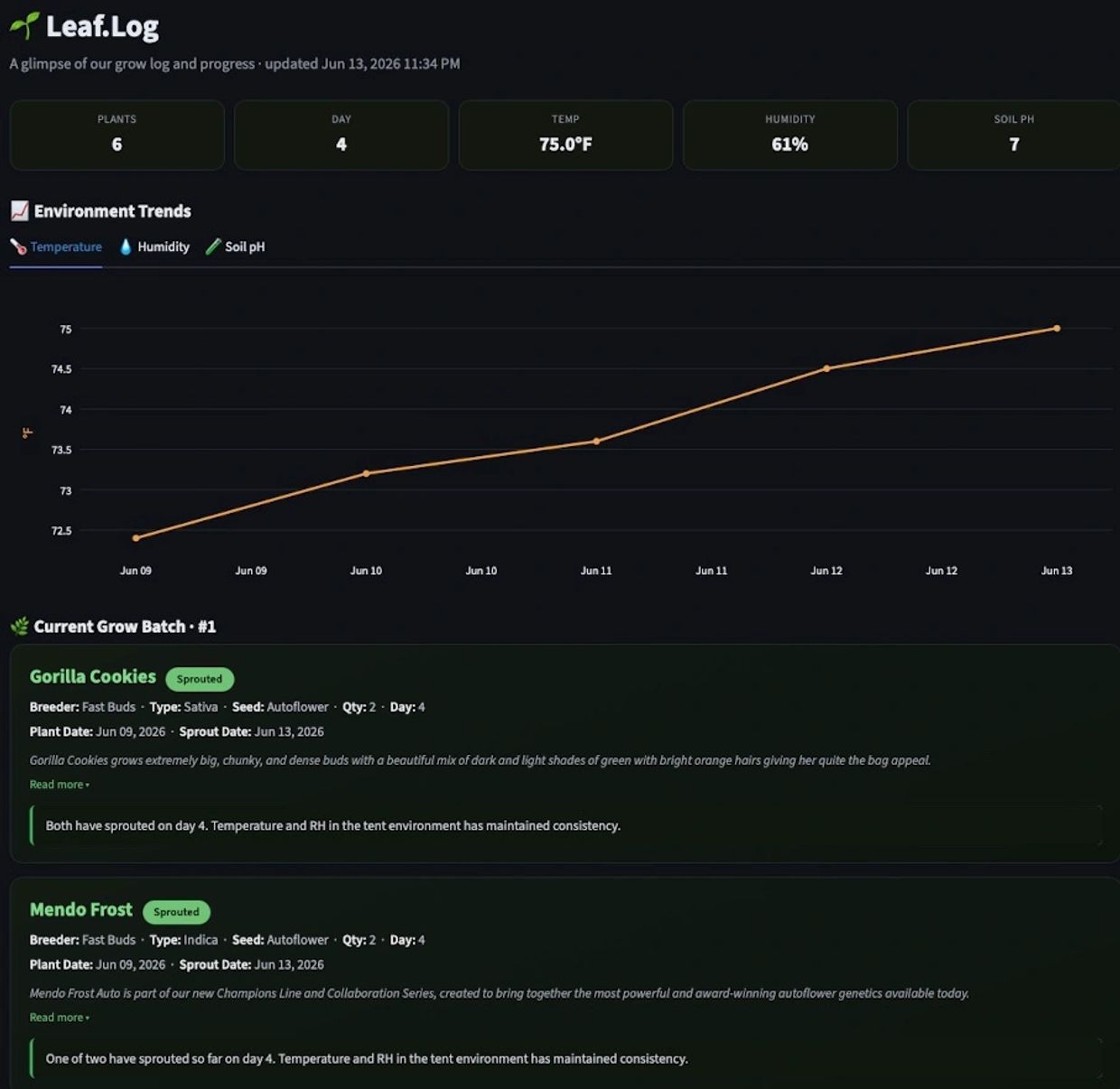1120x1089 pixels.
Task: Switch to the Humidity tab
Action: click(154, 247)
